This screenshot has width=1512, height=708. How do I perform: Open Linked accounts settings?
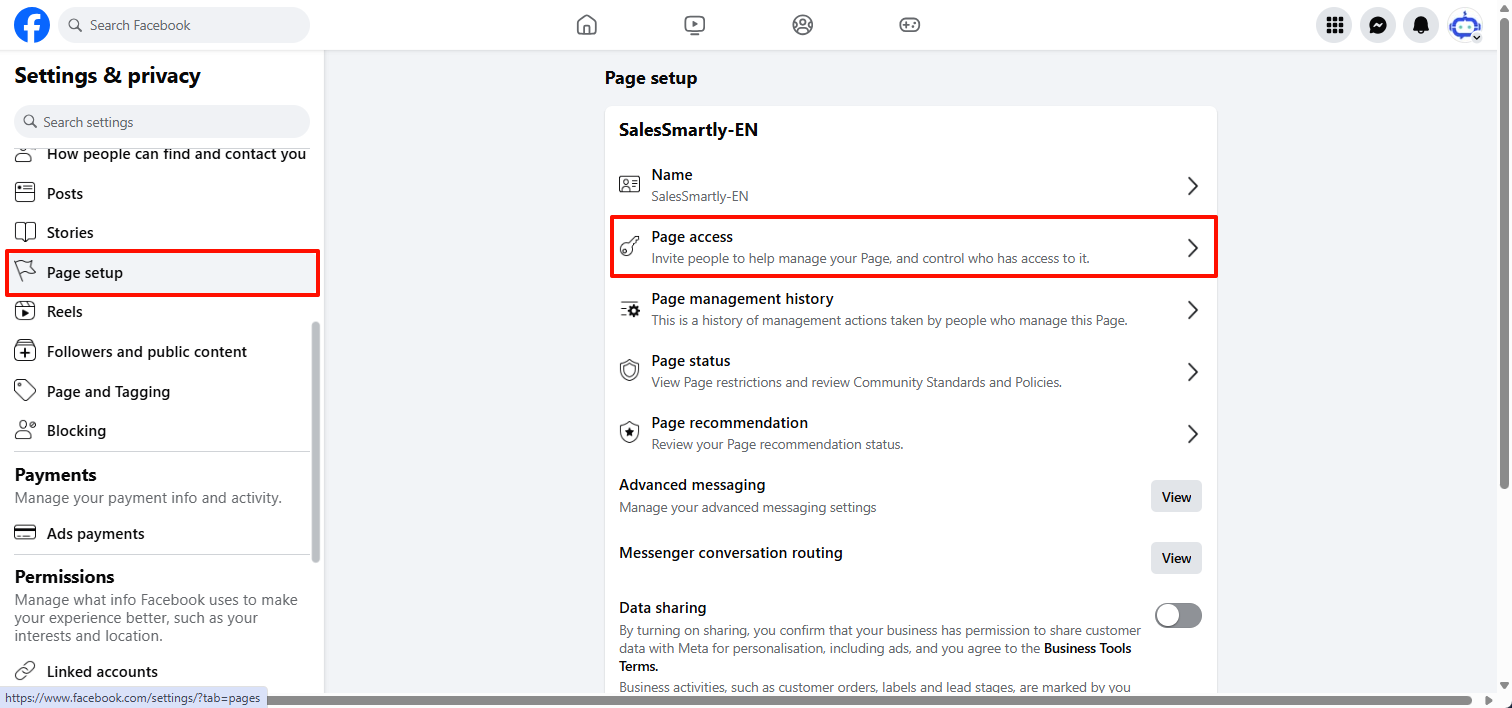coord(162,671)
